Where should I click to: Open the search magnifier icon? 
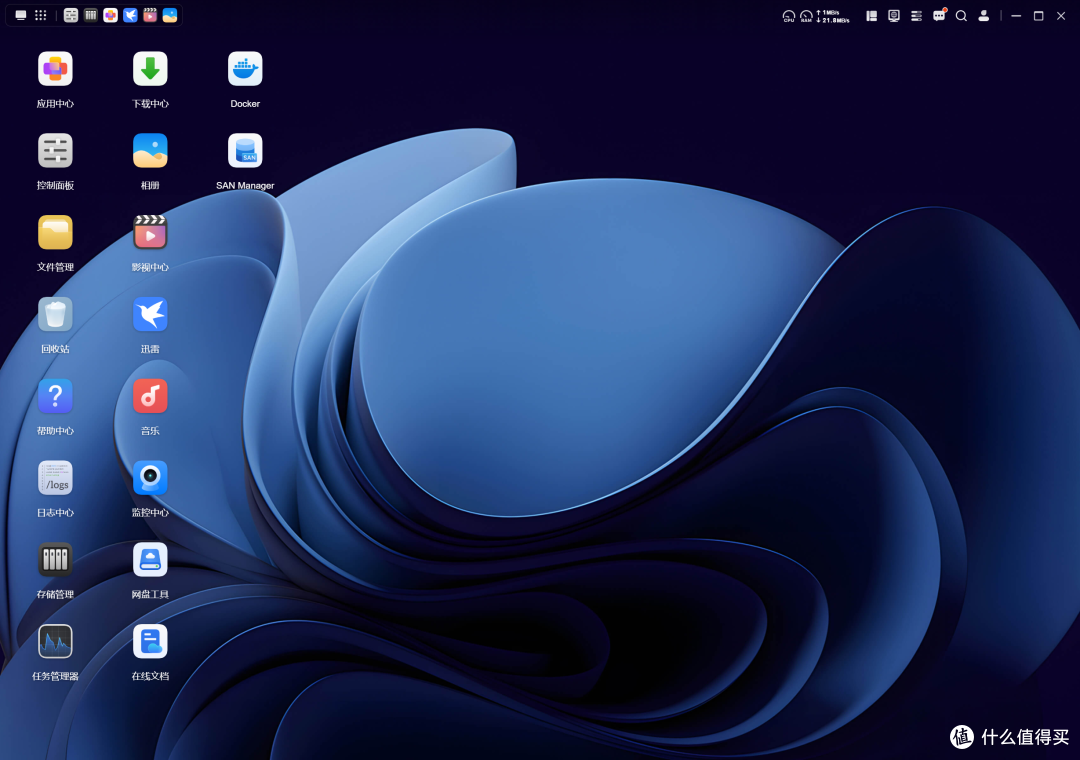tap(962, 16)
